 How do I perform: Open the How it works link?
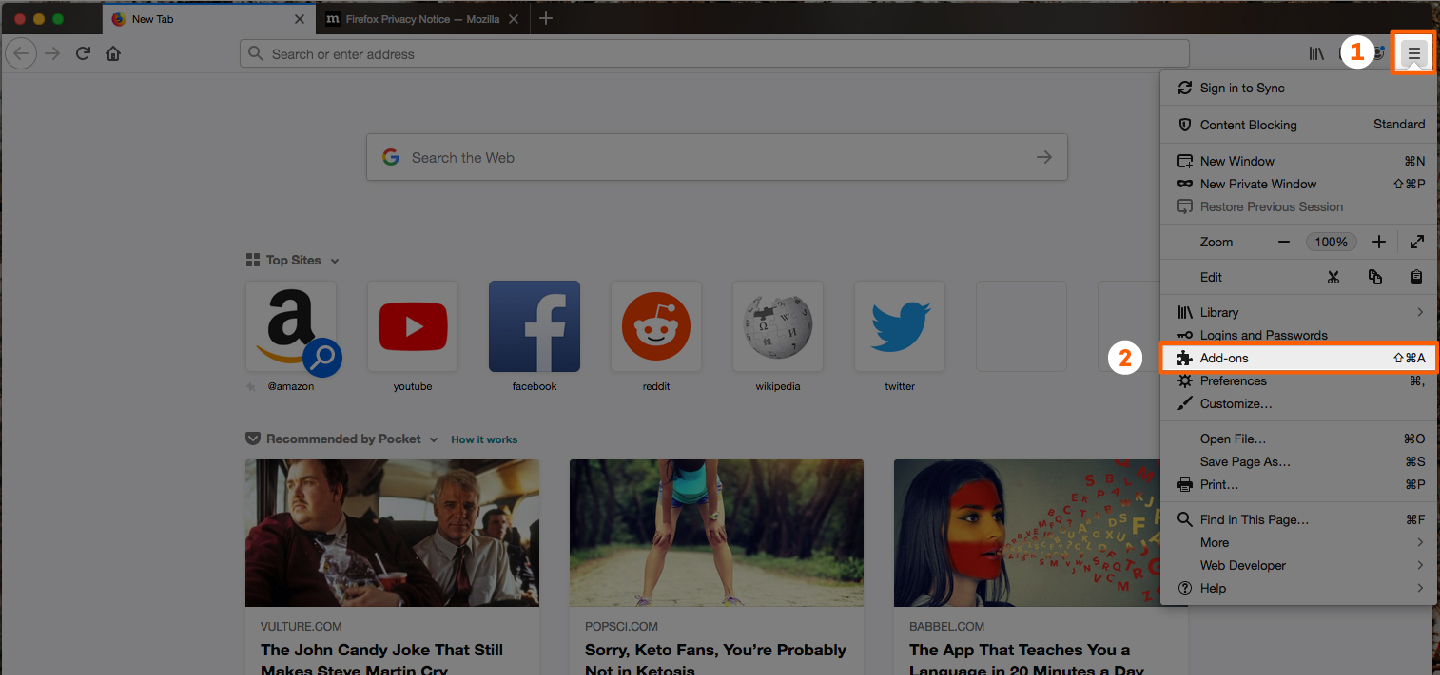tap(484, 438)
